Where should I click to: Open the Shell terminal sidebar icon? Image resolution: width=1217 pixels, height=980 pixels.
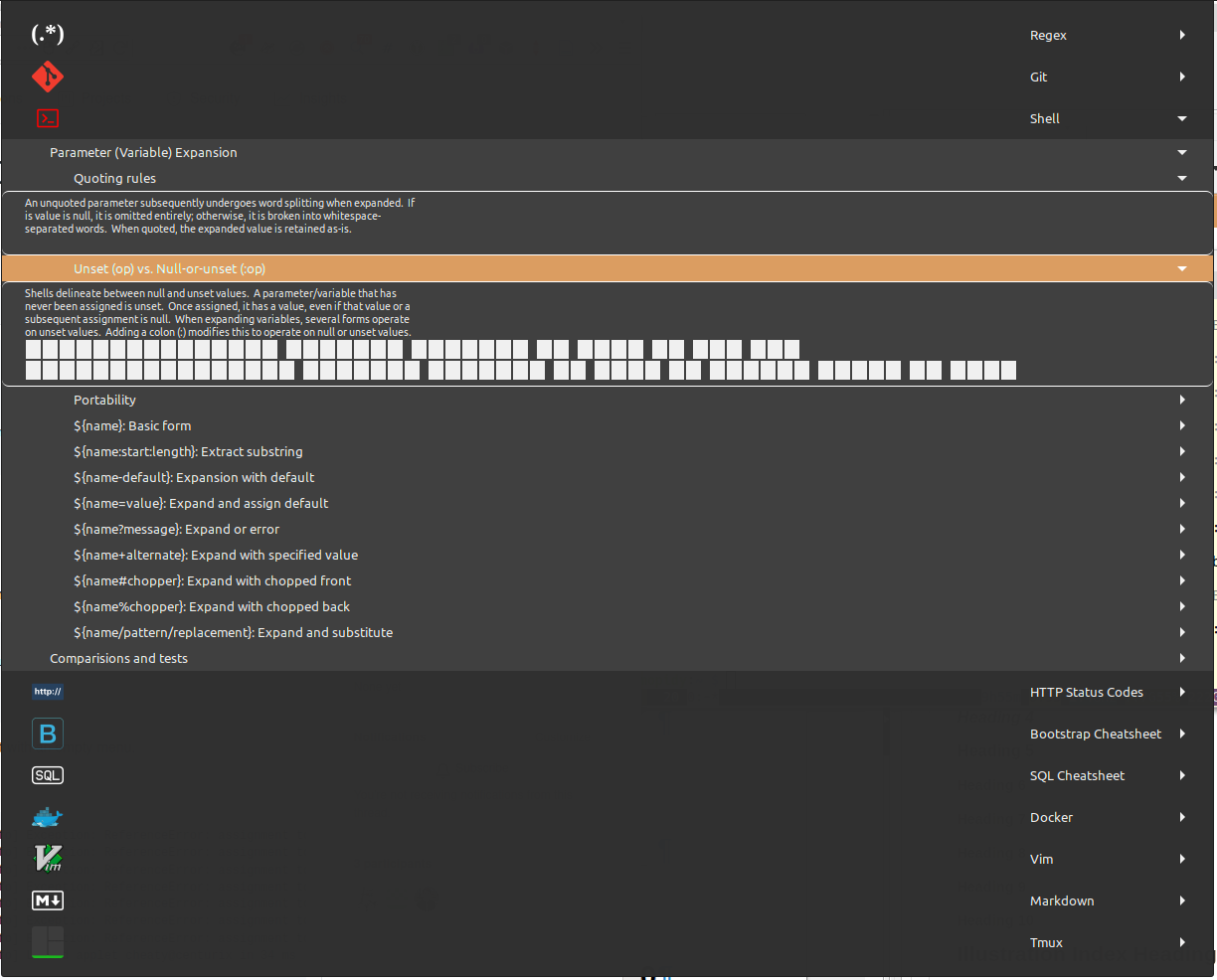point(47,117)
